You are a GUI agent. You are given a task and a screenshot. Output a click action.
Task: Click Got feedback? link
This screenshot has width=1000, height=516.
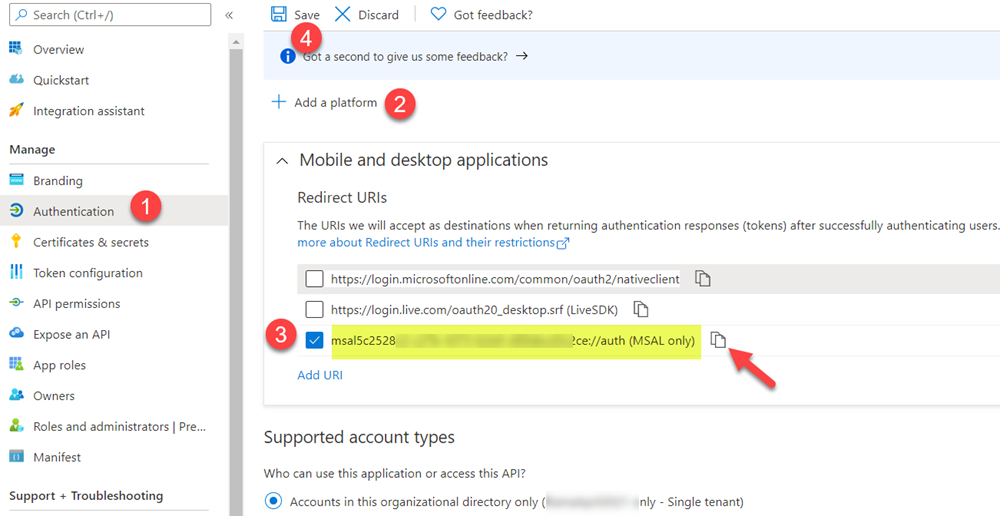click(x=493, y=15)
